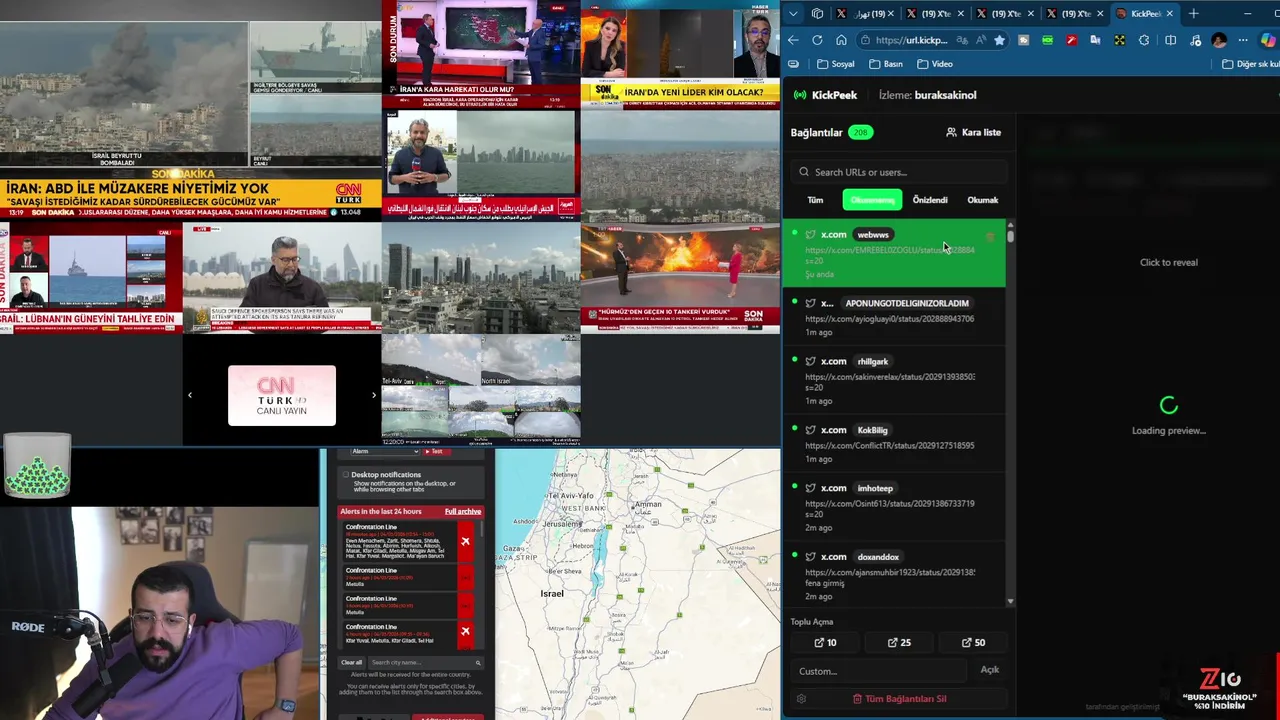The height and width of the screenshot is (720, 1280).
Task: Open KickPeek settings gear icon
Action: point(801,699)
